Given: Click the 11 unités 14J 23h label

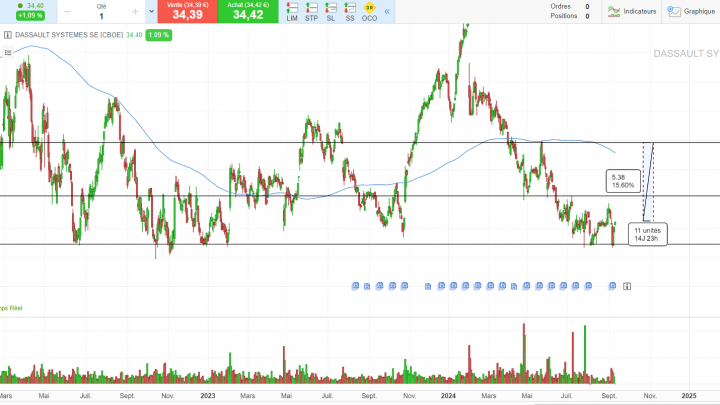Looking at the screenshot, I should pyautogui.click(x=646, y=235).
